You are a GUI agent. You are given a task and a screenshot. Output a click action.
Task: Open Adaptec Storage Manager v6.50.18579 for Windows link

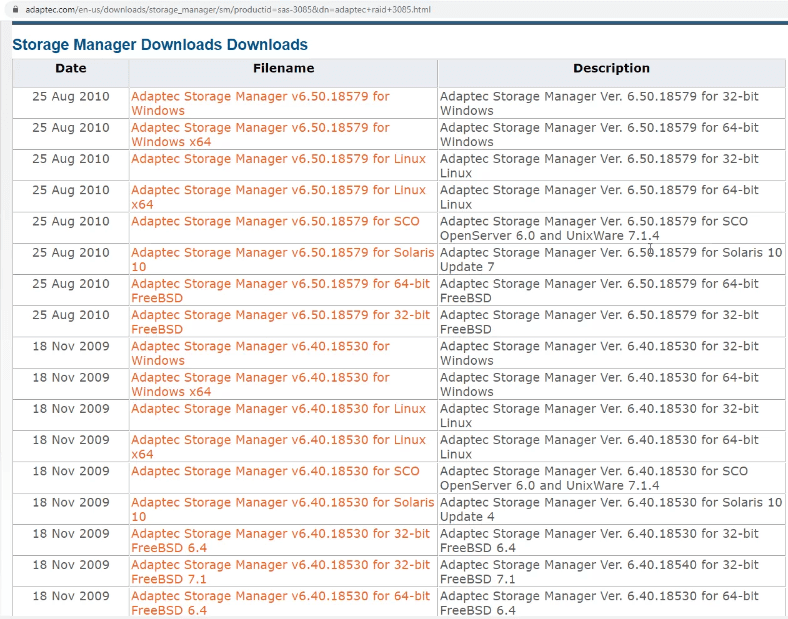point(260,104)
